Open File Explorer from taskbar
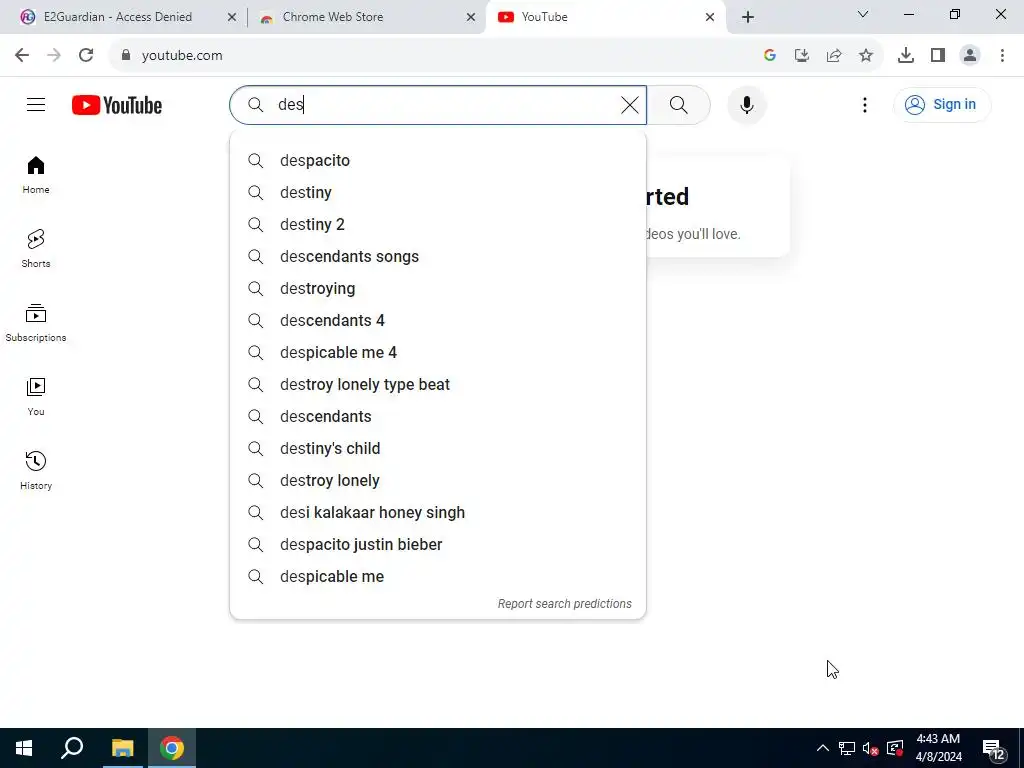Viewport: 1024px width, 768px height. [x=122, y=748]
